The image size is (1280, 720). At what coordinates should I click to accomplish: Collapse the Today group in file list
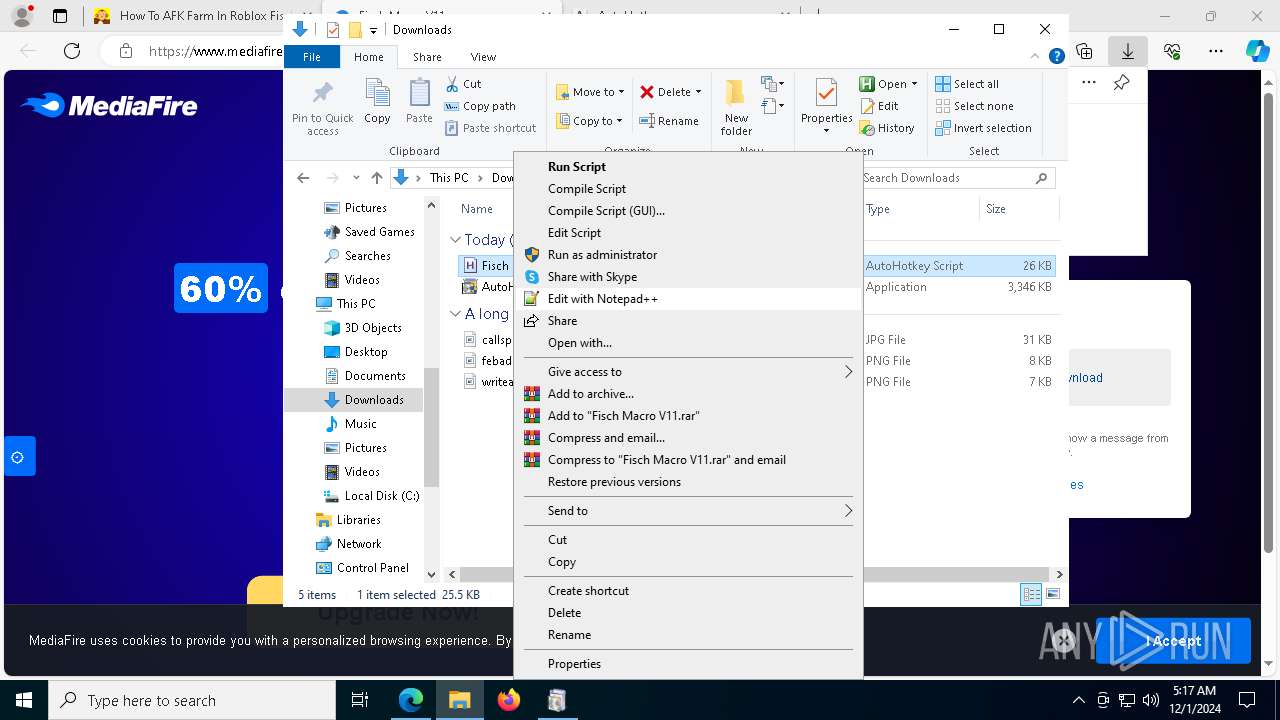455,240
